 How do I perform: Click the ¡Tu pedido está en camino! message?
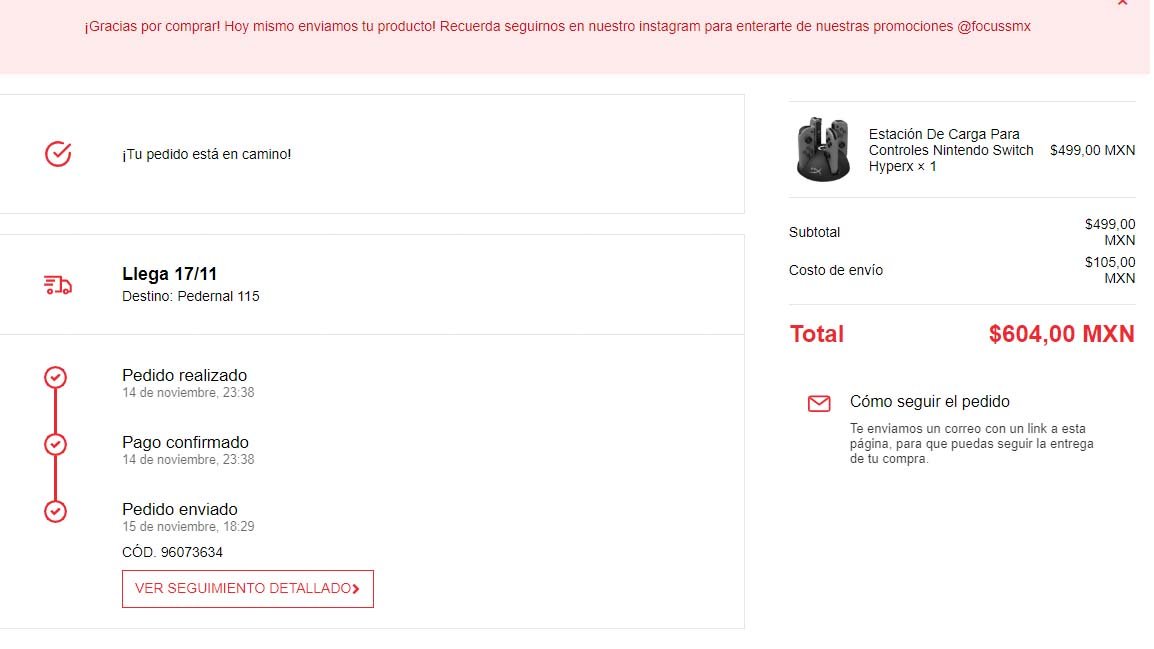(207, 154)
